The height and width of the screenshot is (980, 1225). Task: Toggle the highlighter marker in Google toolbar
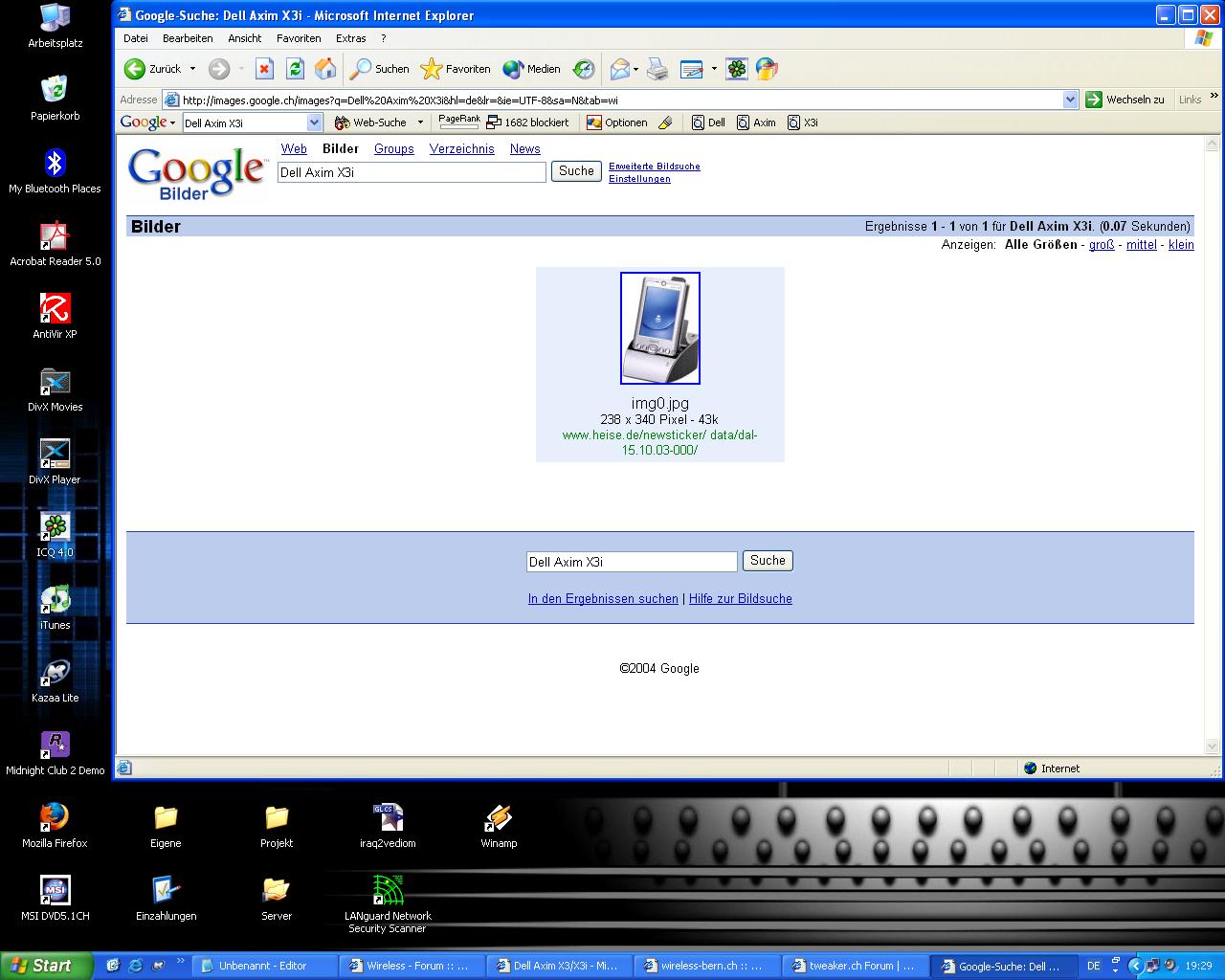coord(665,122)
